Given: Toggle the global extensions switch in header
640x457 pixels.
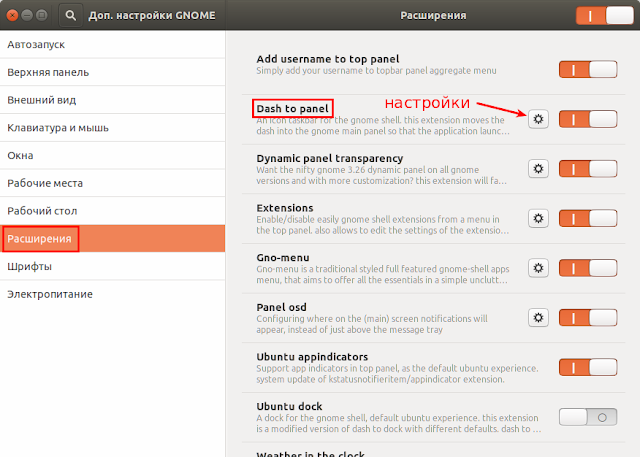Looking at the screenshot, I should click(x=605, y=16).
